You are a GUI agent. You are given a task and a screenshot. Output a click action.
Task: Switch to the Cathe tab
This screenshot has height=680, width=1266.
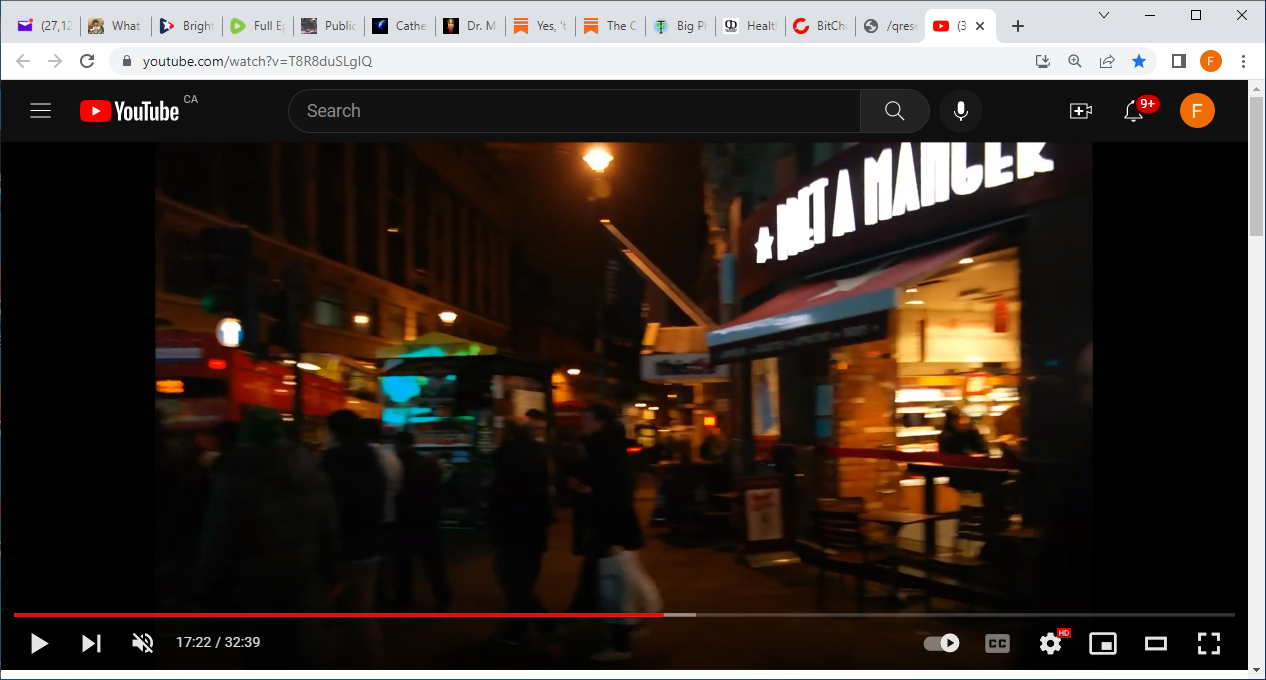(x=399, y=26)
